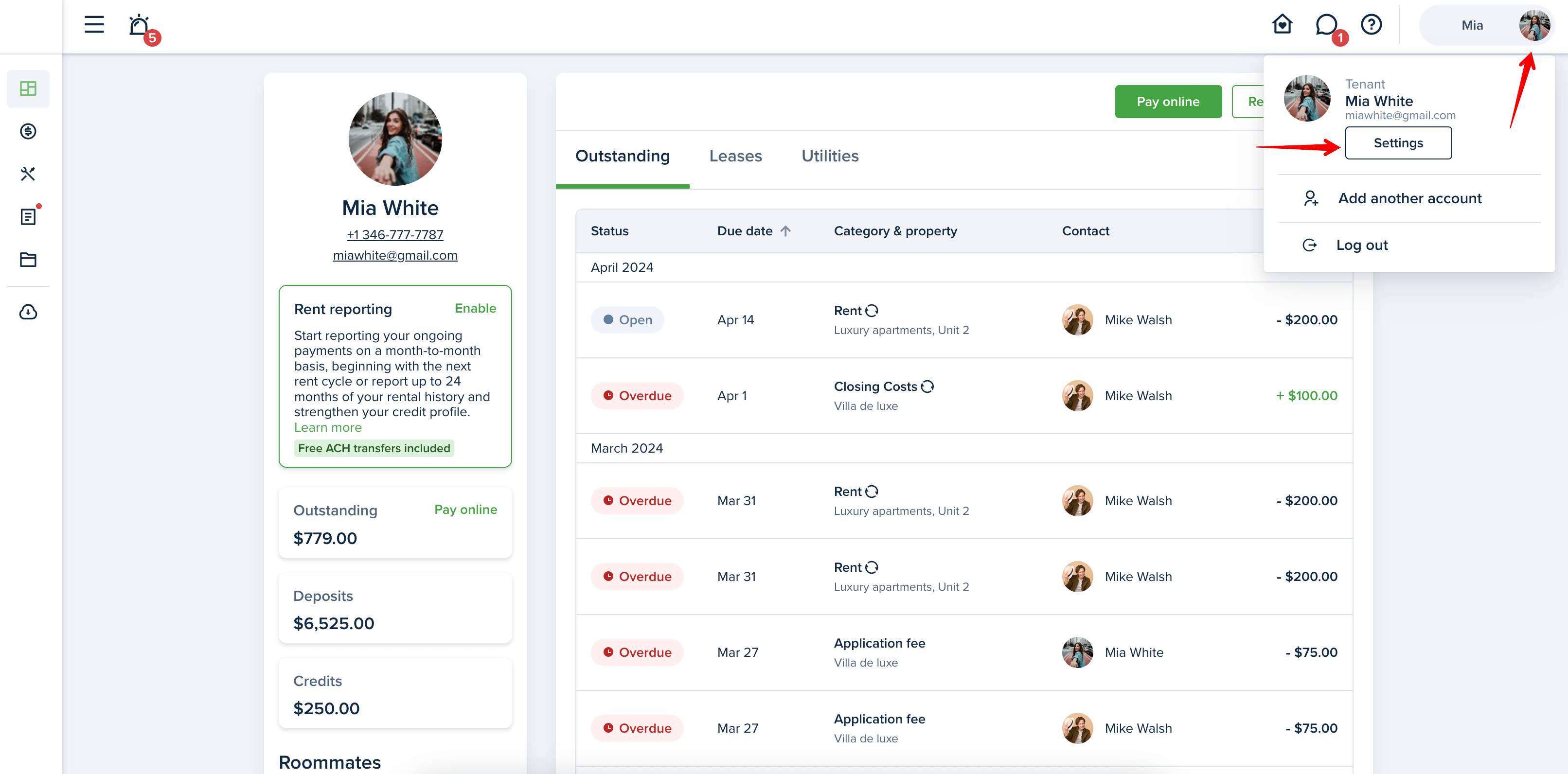Click the large Mia White profile photo
Viewport: 1568px width, 774px height.
pos(395,139)
